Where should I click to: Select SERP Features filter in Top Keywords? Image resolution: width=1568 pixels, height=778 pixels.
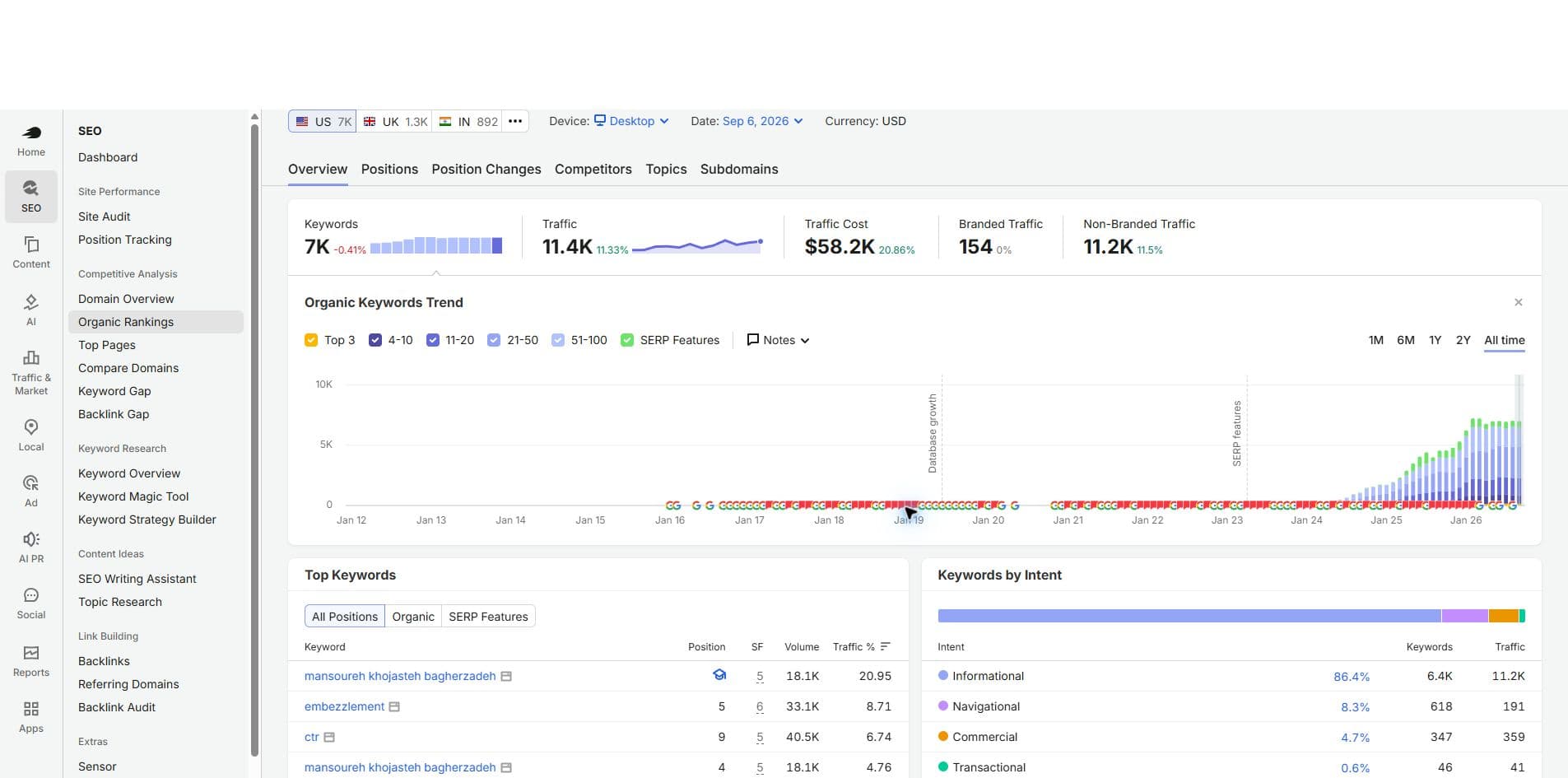pos(488,616)
